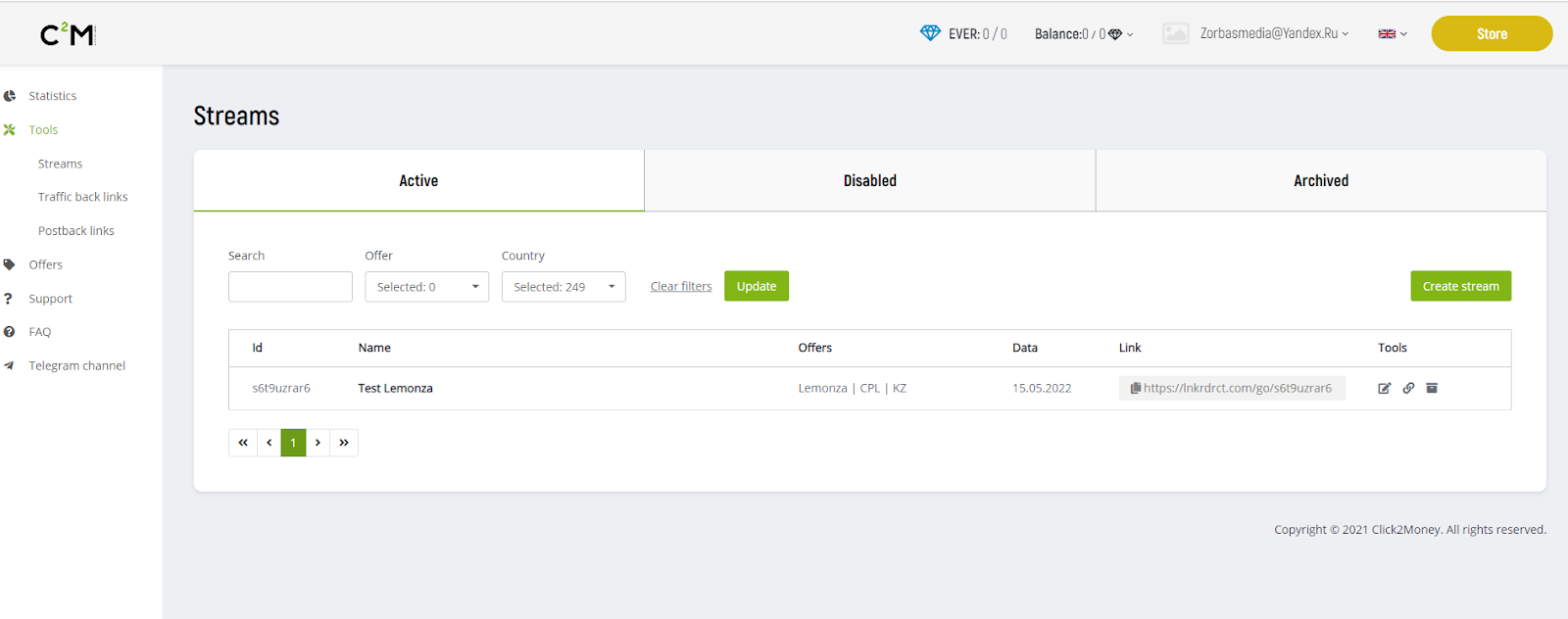Click the Offers column header
This screenshot has width=1568, height=619.
pyautogui.click(x=815, y=348)
